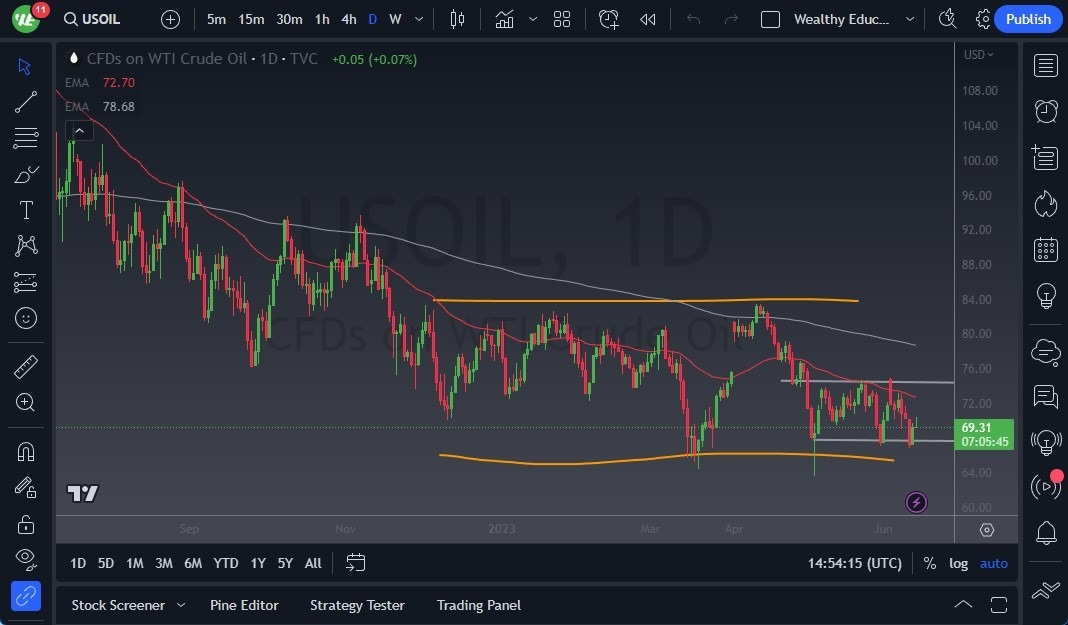Open the quick search icon
This screenshot has height=625, width=1068.
pos(947,19)
